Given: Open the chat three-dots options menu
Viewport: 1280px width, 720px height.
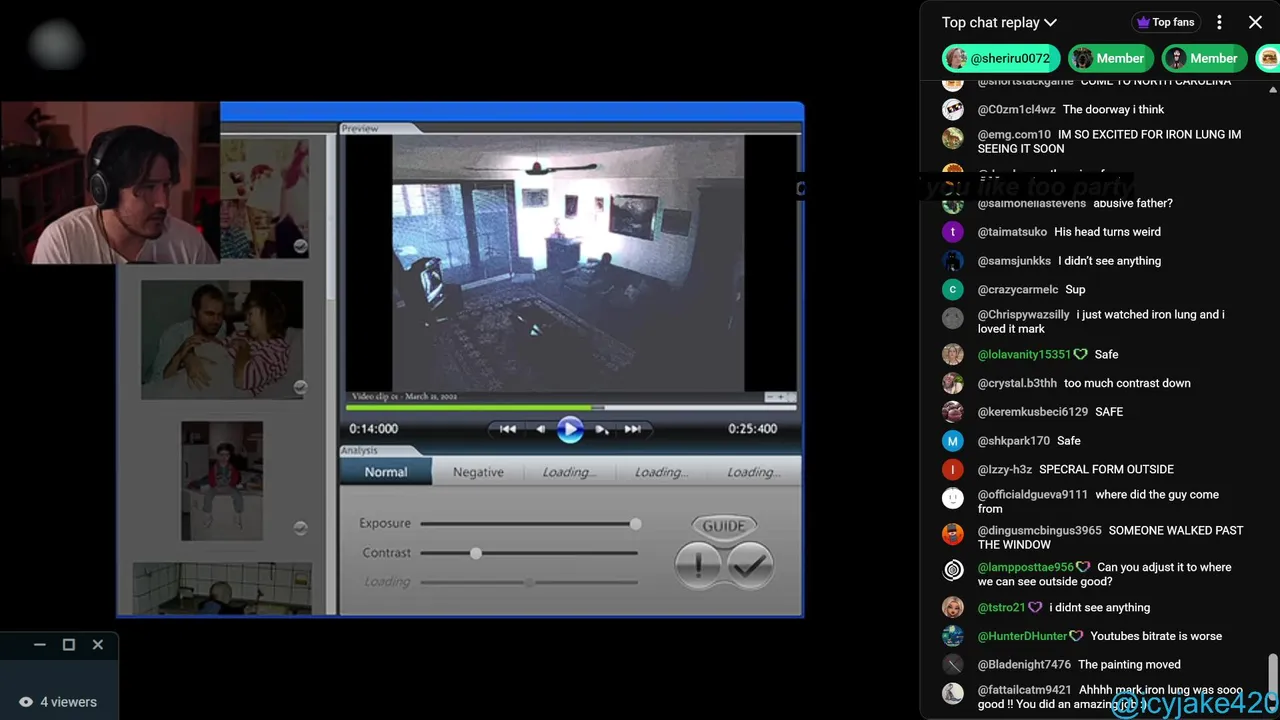Looking at the screenshot, I should click(1219, 22).
